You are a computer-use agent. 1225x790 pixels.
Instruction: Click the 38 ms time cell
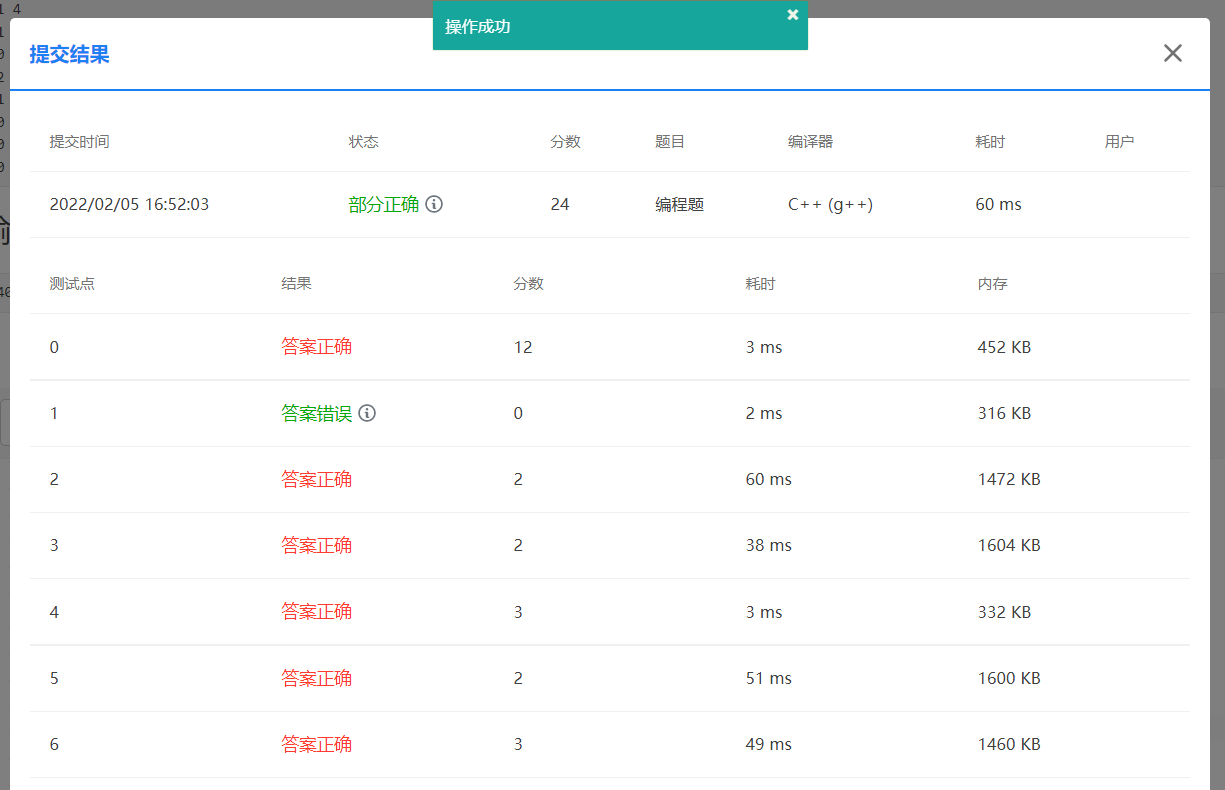(769, 545)
